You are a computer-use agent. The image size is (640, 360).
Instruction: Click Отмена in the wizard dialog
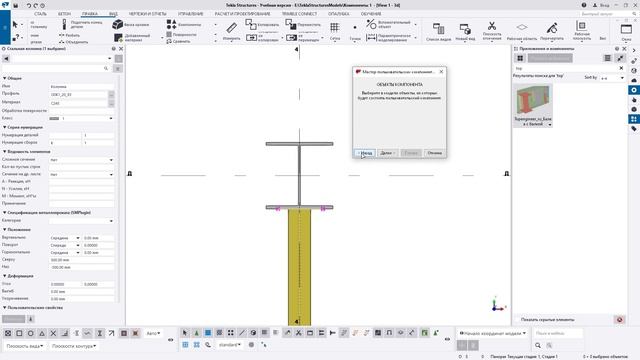pos(434,153)
